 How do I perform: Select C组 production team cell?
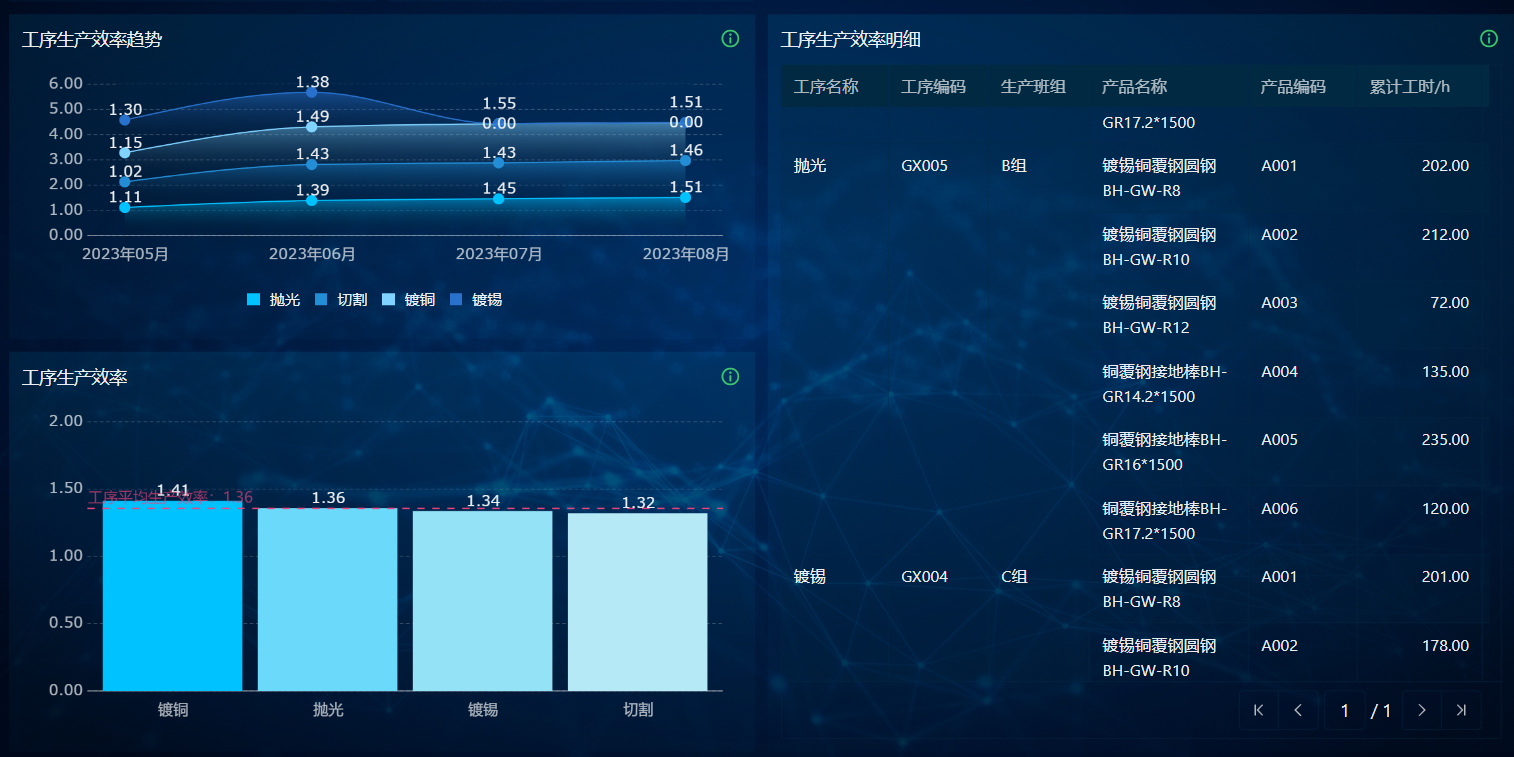tap(1014, 577)
